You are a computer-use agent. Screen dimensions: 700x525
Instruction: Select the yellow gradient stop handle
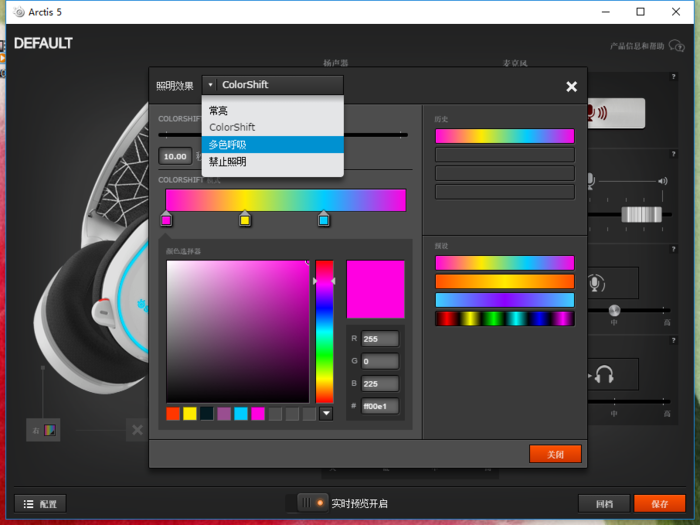(x=245, y=219)
